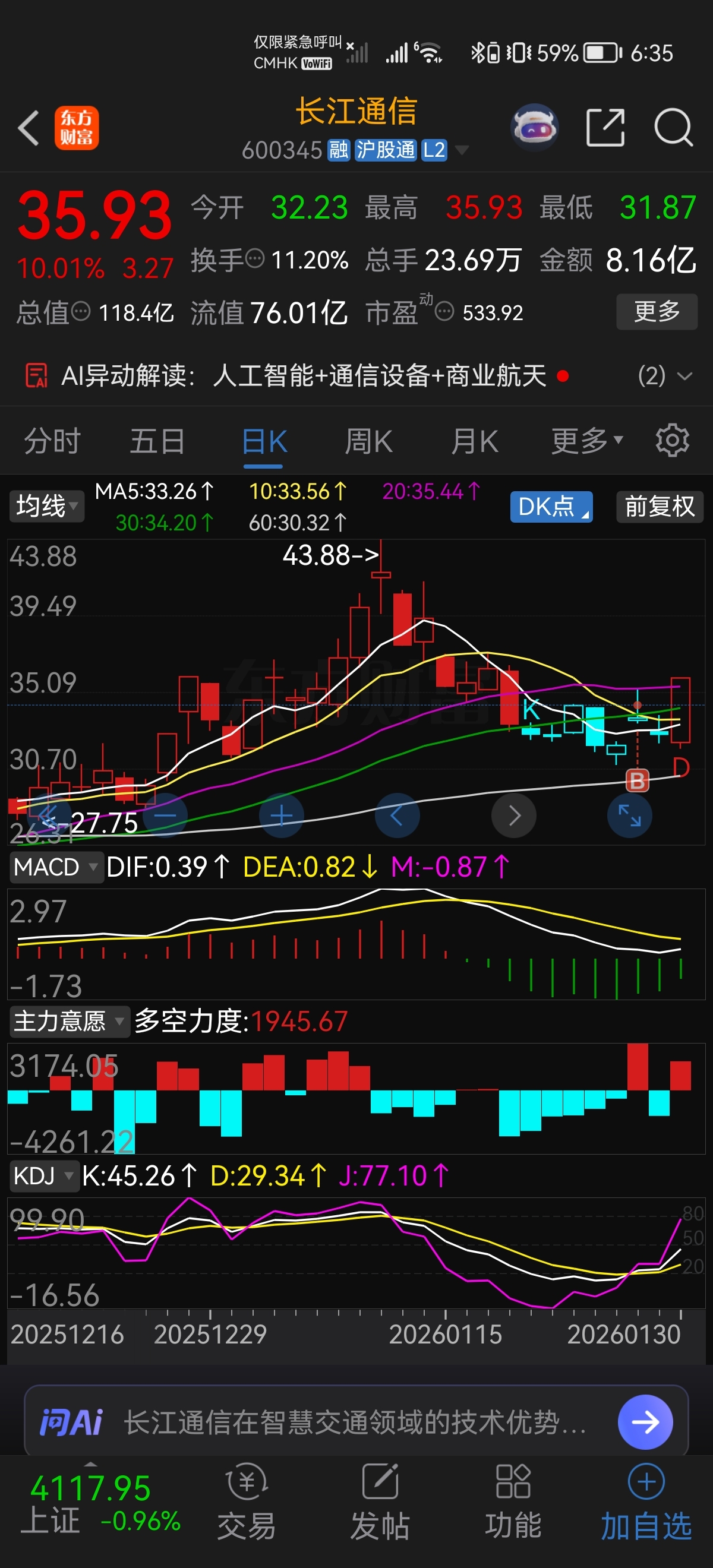Tap the L2 level-2 badge
Screen dimensions: 713x1568
pos(434,150)
